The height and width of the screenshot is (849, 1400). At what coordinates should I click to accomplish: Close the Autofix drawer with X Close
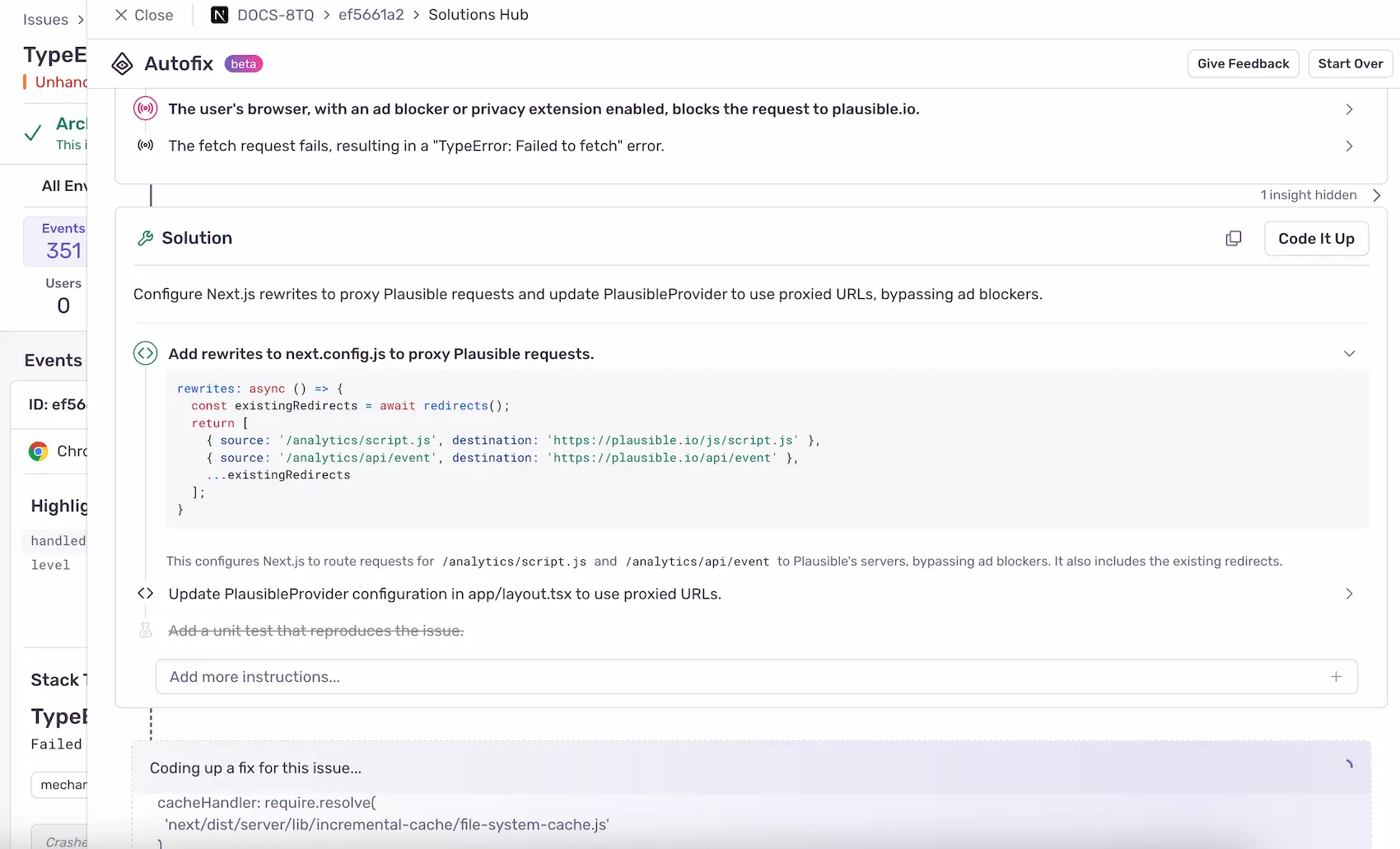(143, 15)
